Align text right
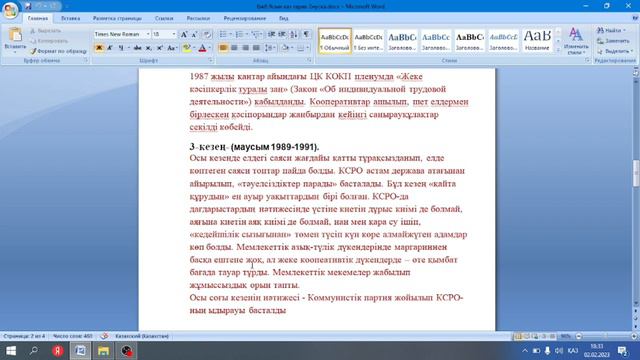The width and height of the screenshot is (640, 360). [245, 48]
